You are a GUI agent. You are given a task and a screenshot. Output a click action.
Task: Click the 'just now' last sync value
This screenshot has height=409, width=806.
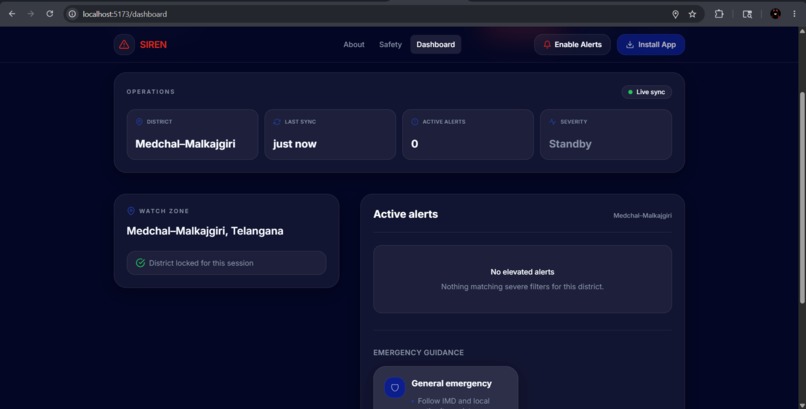pyautogui.click(x=295, y=144)
